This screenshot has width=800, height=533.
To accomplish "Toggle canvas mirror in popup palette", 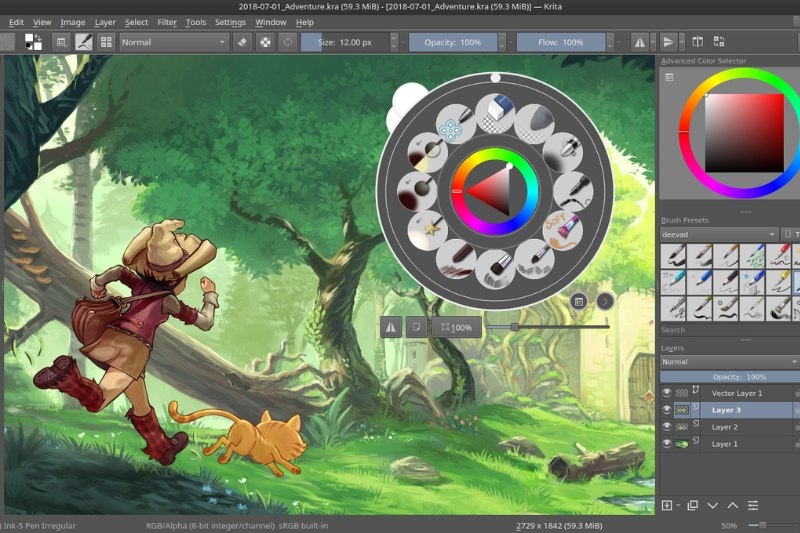I will [391, 327].
